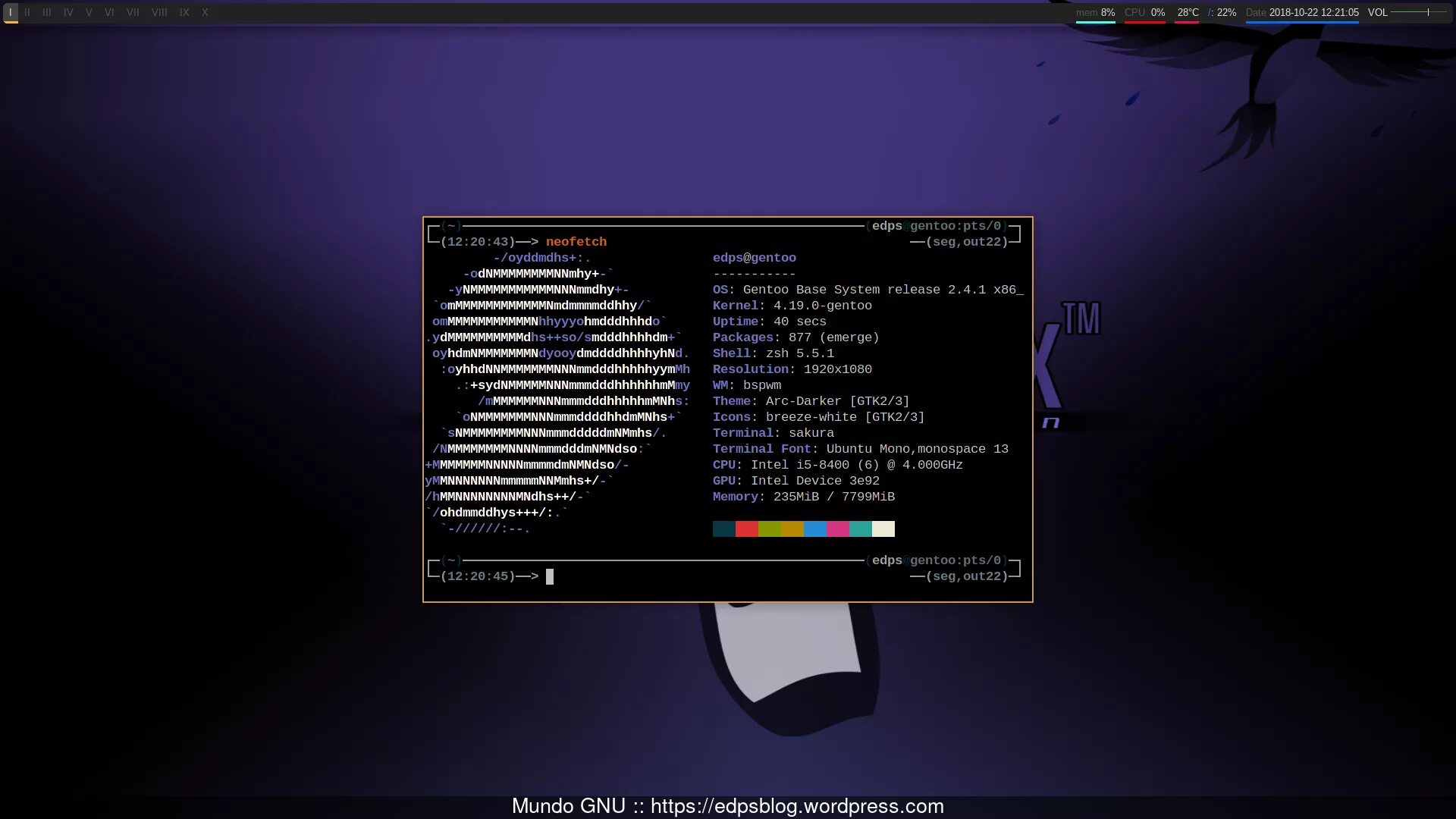The height and width of the screenshot is (819, 1456).
Task: Click the top edps@gentoo:pts/0 prompt label
Action: click(937, 226)
